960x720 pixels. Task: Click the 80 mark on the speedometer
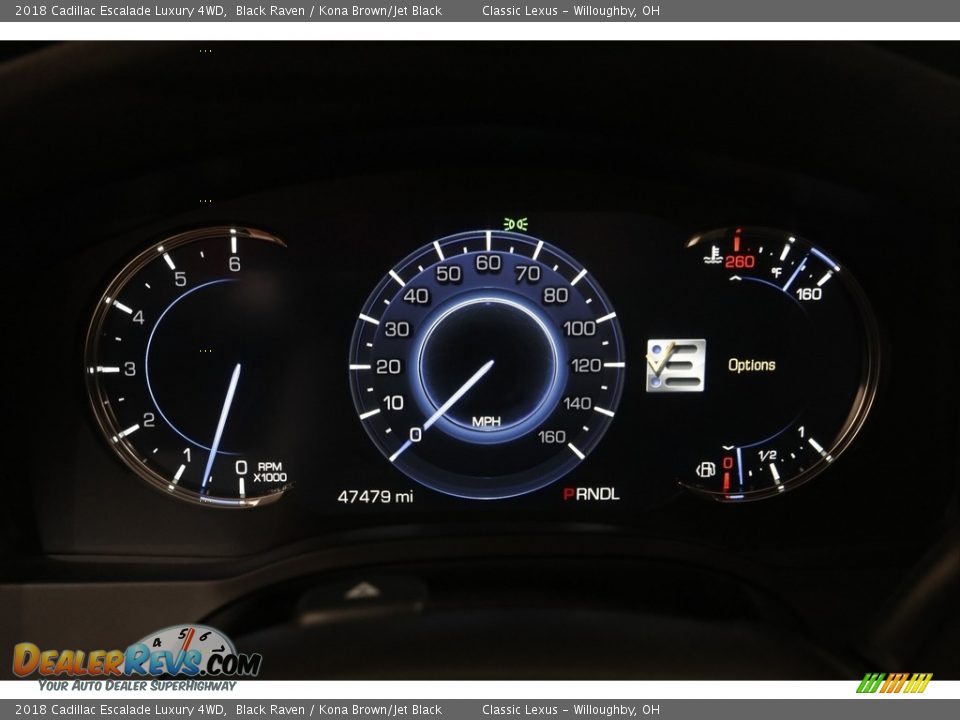pyautogui.click(x=555, y=295)
